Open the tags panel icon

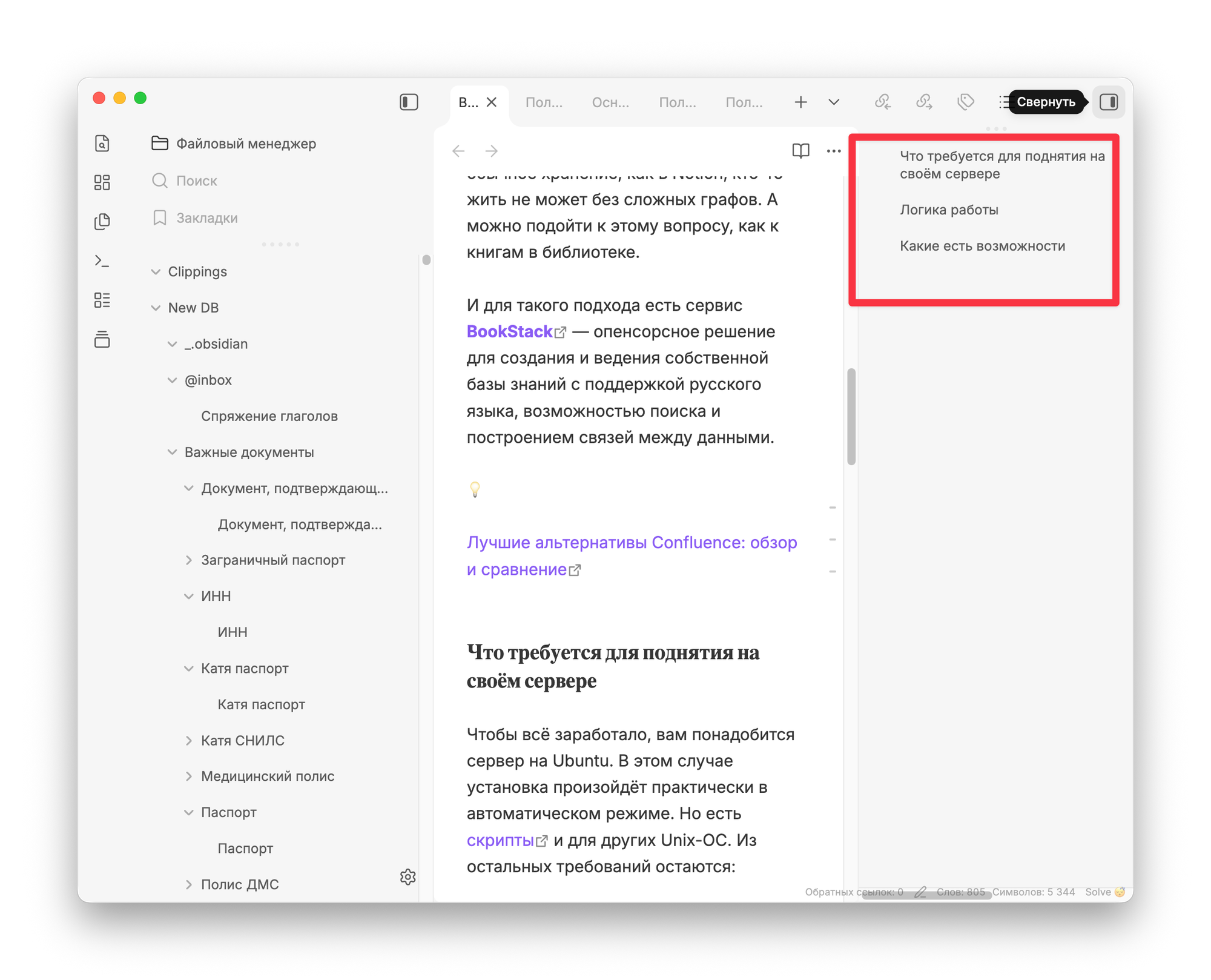(x=965, y=102)
